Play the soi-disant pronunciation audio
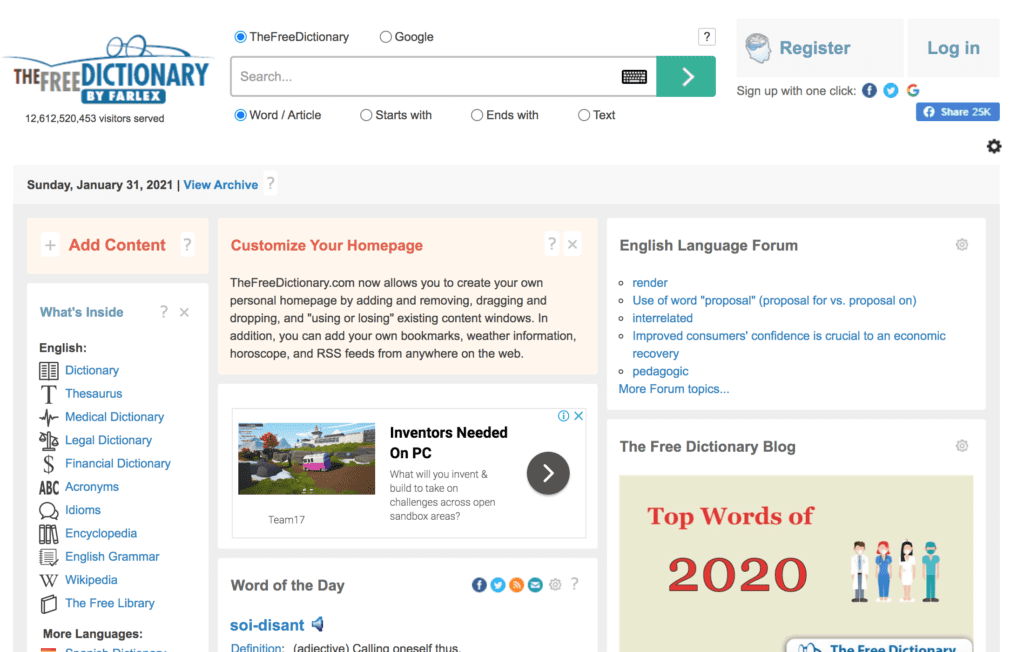The width and height of the screenshot is (1024, 652). [318, 625]
